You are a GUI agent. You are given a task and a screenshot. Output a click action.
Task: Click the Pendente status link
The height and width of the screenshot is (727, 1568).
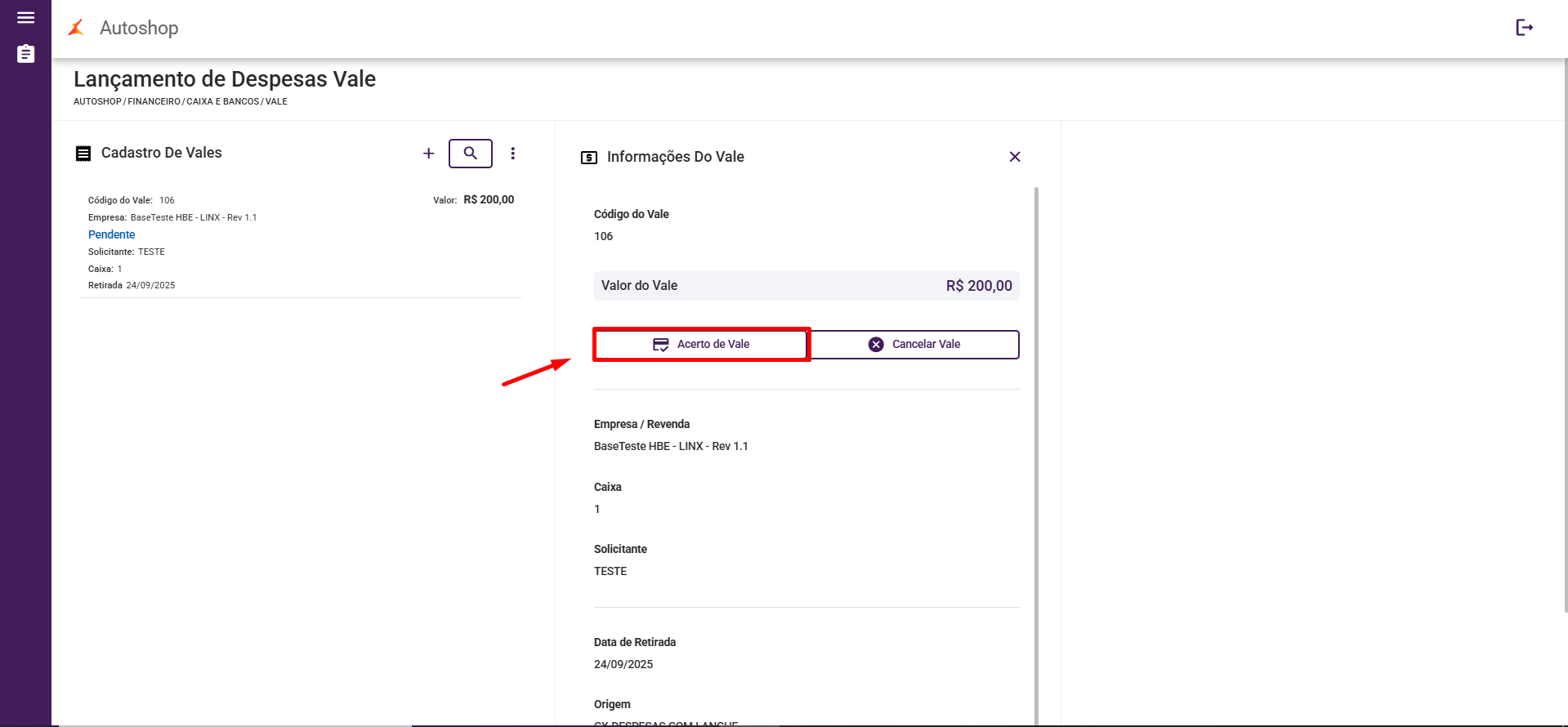tap(112, 234)
